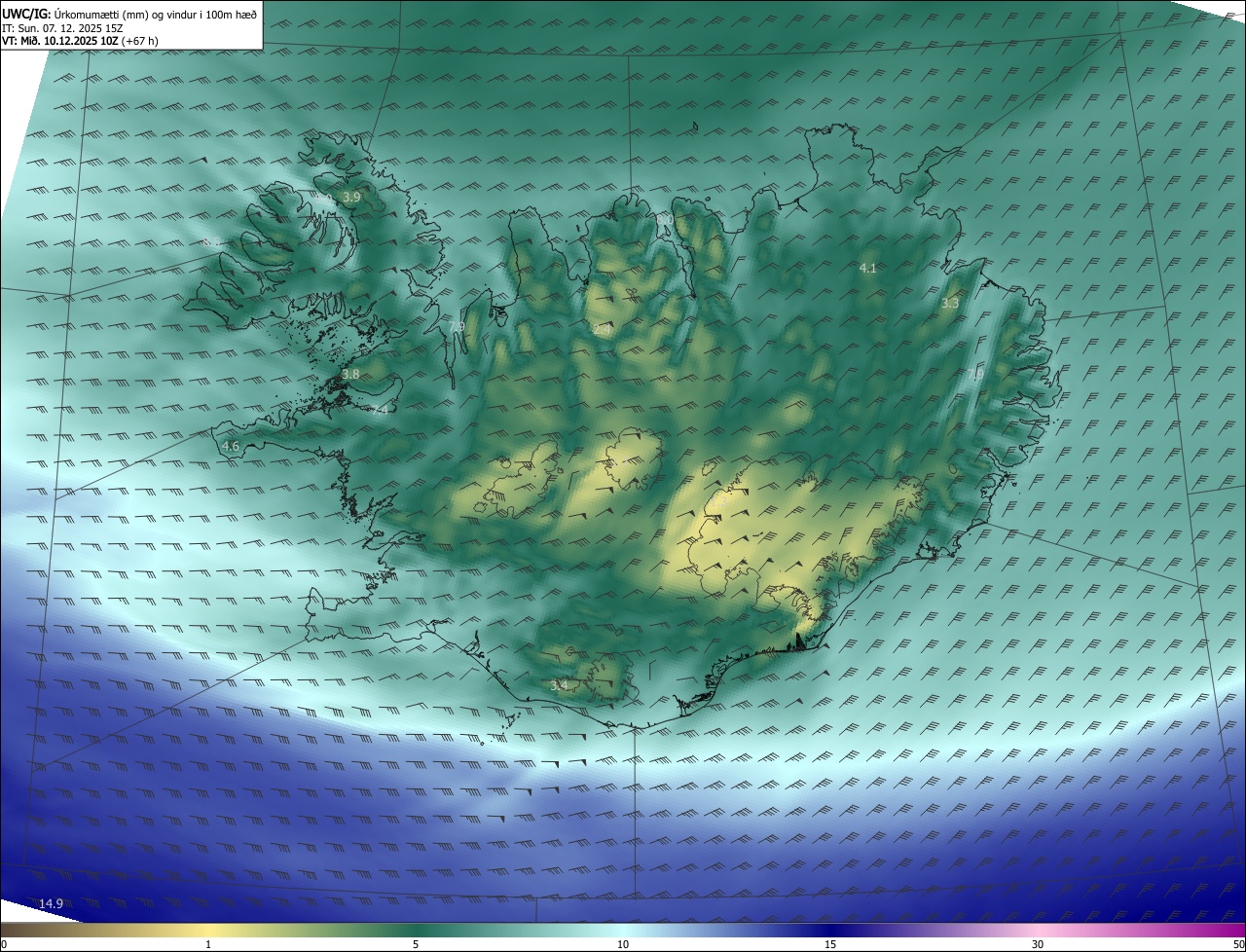Click the 7.9 value just below the 3.3 label
Image resolution: width=1246 pixels, height=952 pixels.
coord(976,374)
